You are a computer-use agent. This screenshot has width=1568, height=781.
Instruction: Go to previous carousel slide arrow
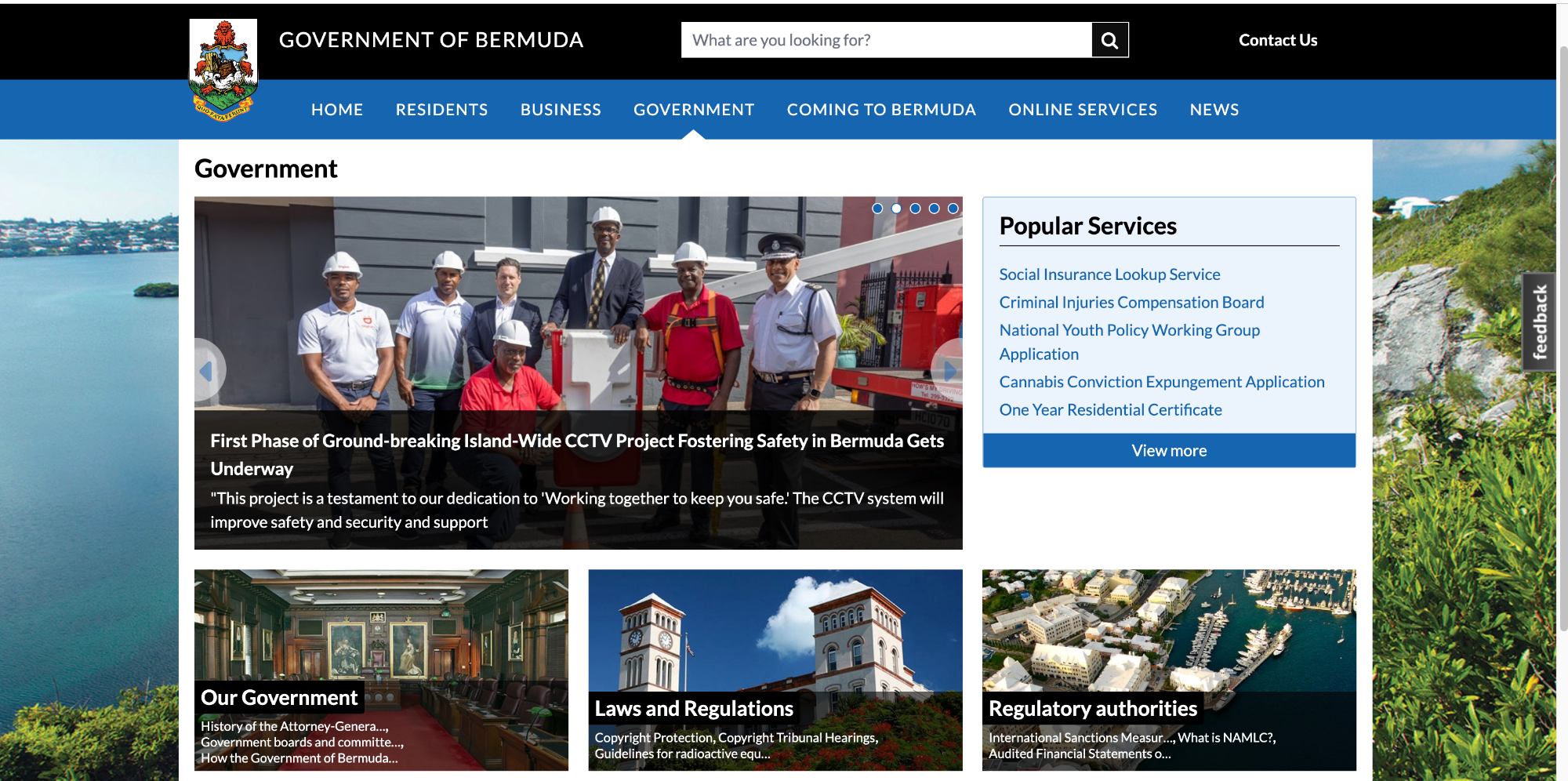(x=209, y=370)
